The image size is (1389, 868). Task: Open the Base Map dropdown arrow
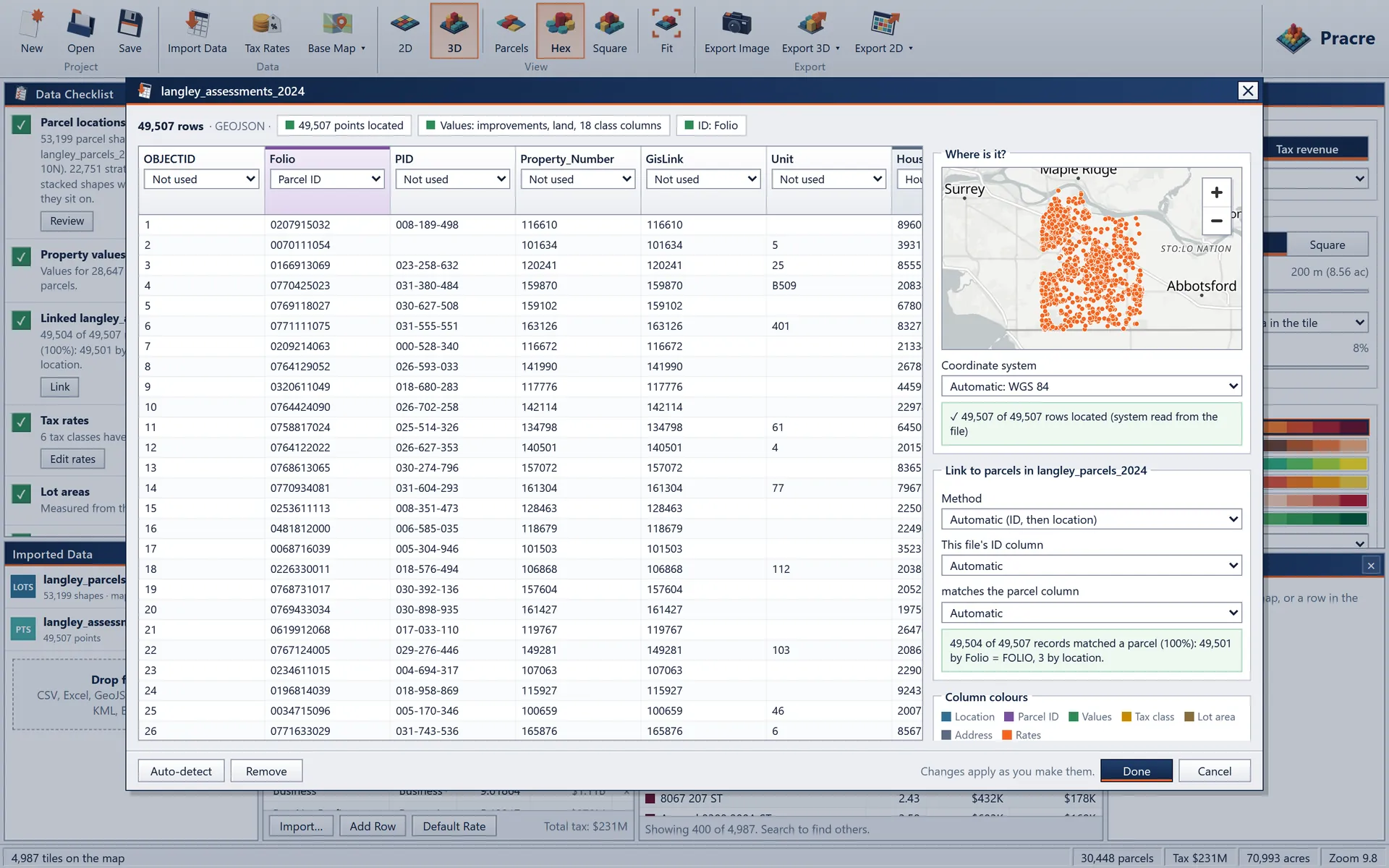click(363, 48)
